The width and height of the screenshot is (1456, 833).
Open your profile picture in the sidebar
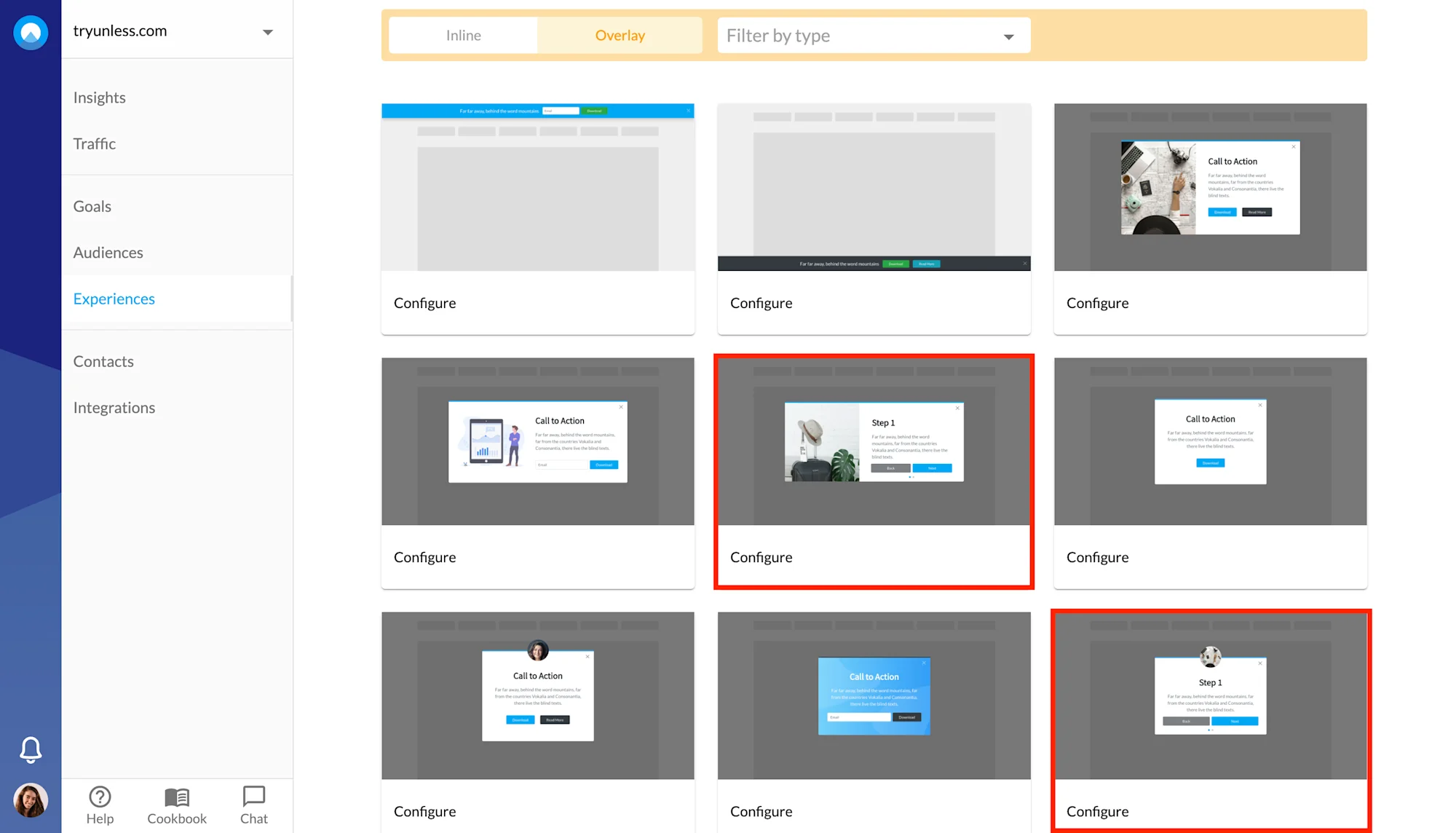30,800
